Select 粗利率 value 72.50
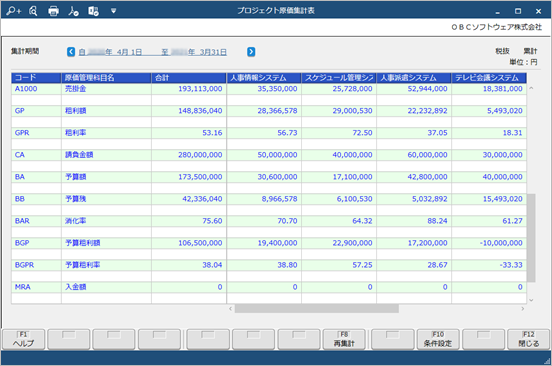This screenshot has width=552, height=366. pyautogui.click(x=339, y=133)
